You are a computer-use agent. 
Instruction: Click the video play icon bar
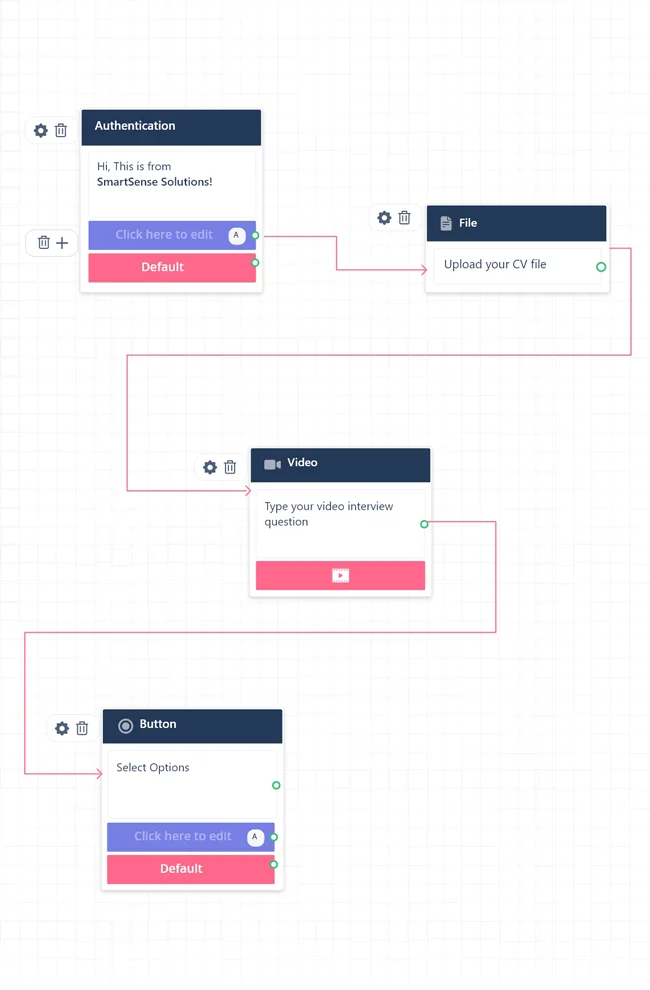click(x=340, y=575)
